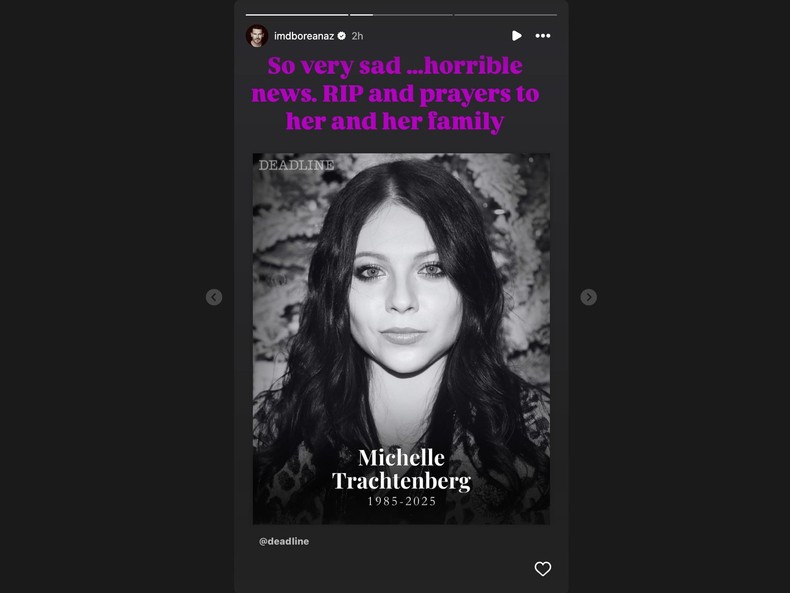Viewport: 790px width, 593px height.
Task: Click the 1985-2025 years text
Action: point(402,501)
